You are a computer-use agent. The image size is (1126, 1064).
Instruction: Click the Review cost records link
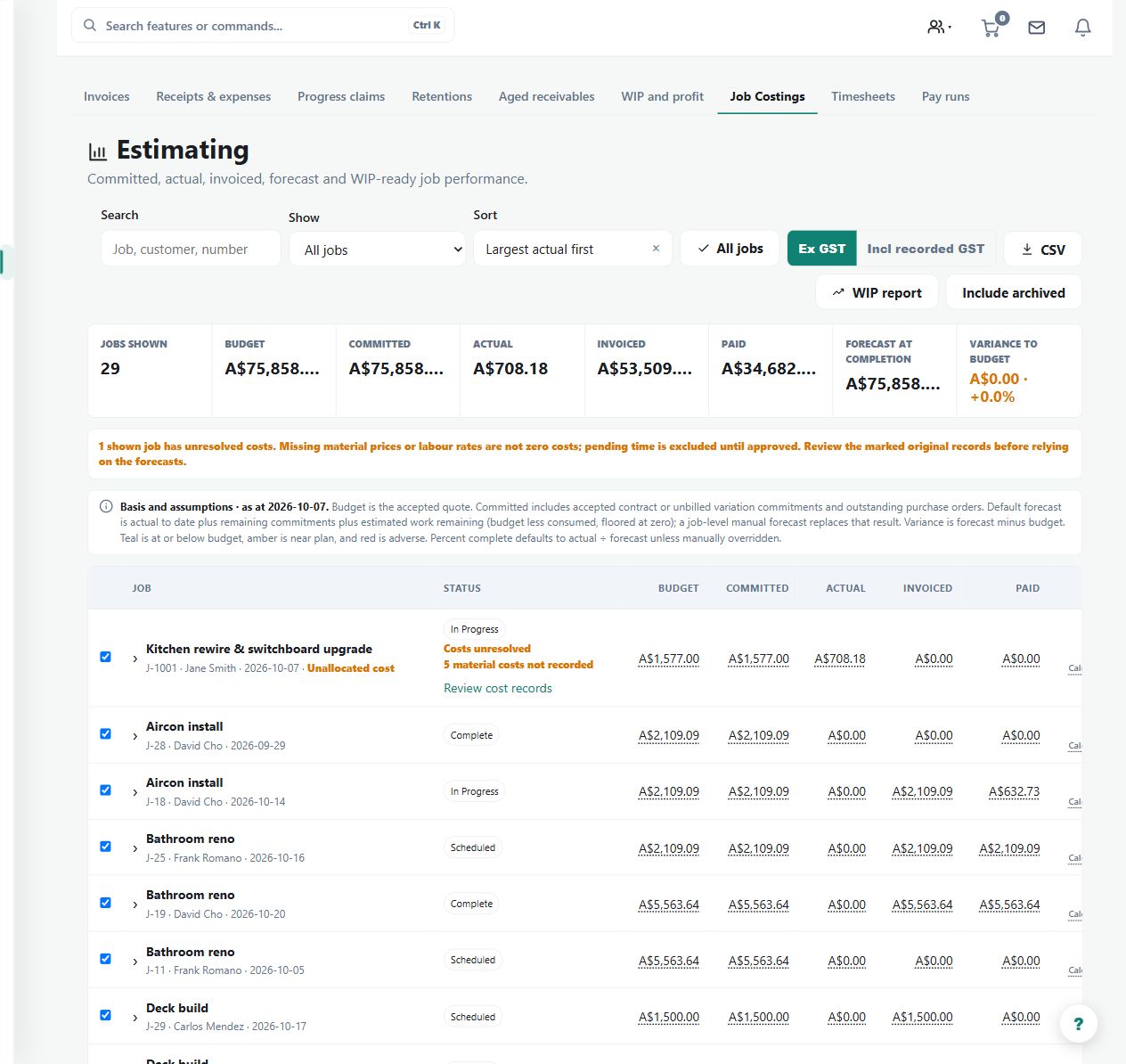point(498,688)
